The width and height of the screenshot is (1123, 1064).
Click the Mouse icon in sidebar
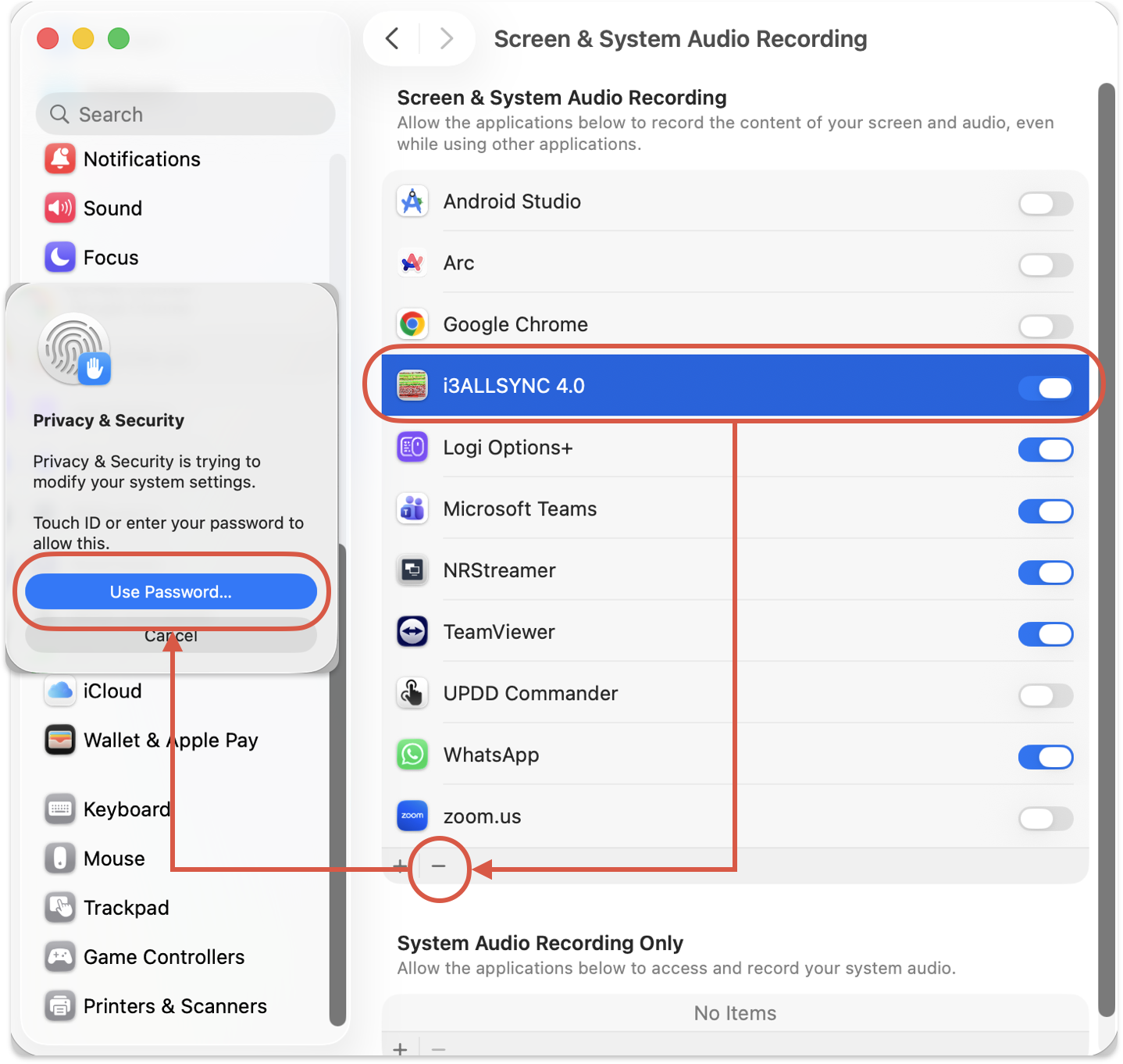60,859
